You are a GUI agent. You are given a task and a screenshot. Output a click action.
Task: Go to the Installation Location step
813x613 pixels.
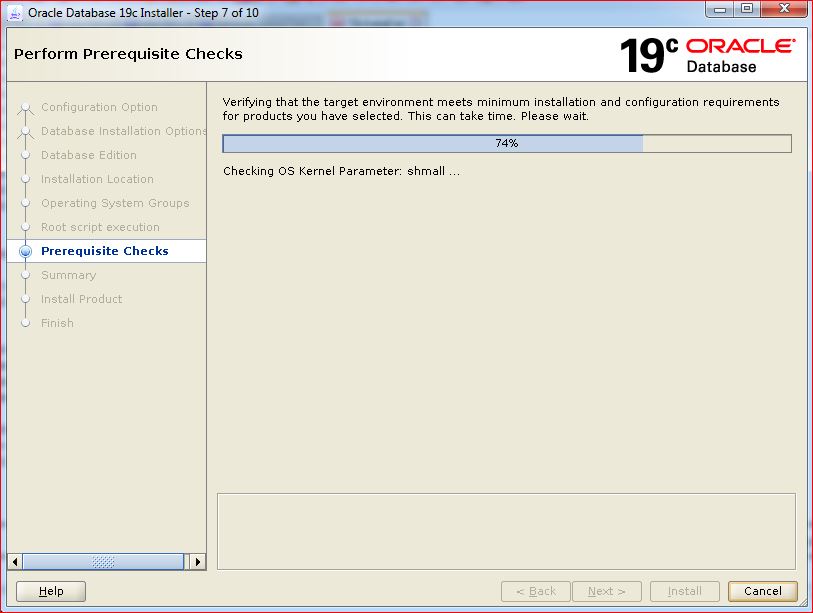(97, 179)
